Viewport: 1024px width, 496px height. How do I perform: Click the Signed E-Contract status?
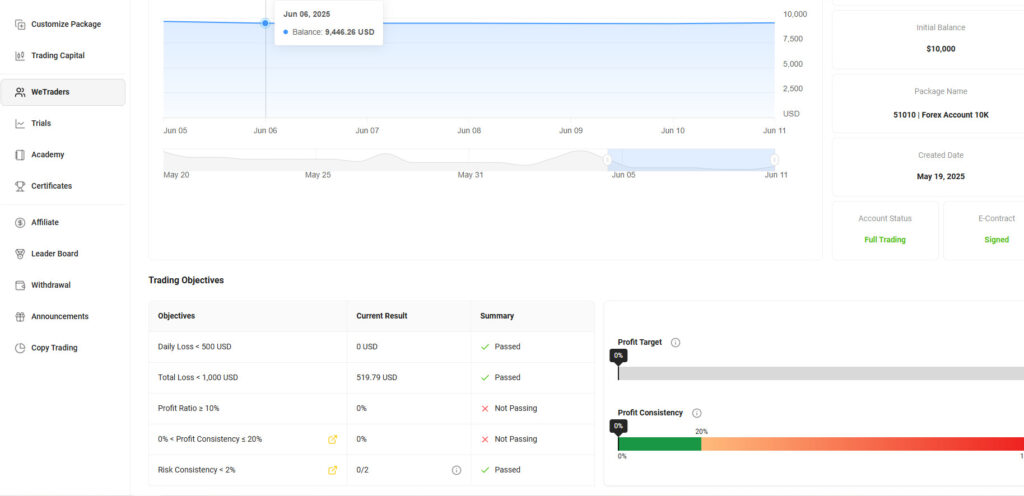point(996,240)
